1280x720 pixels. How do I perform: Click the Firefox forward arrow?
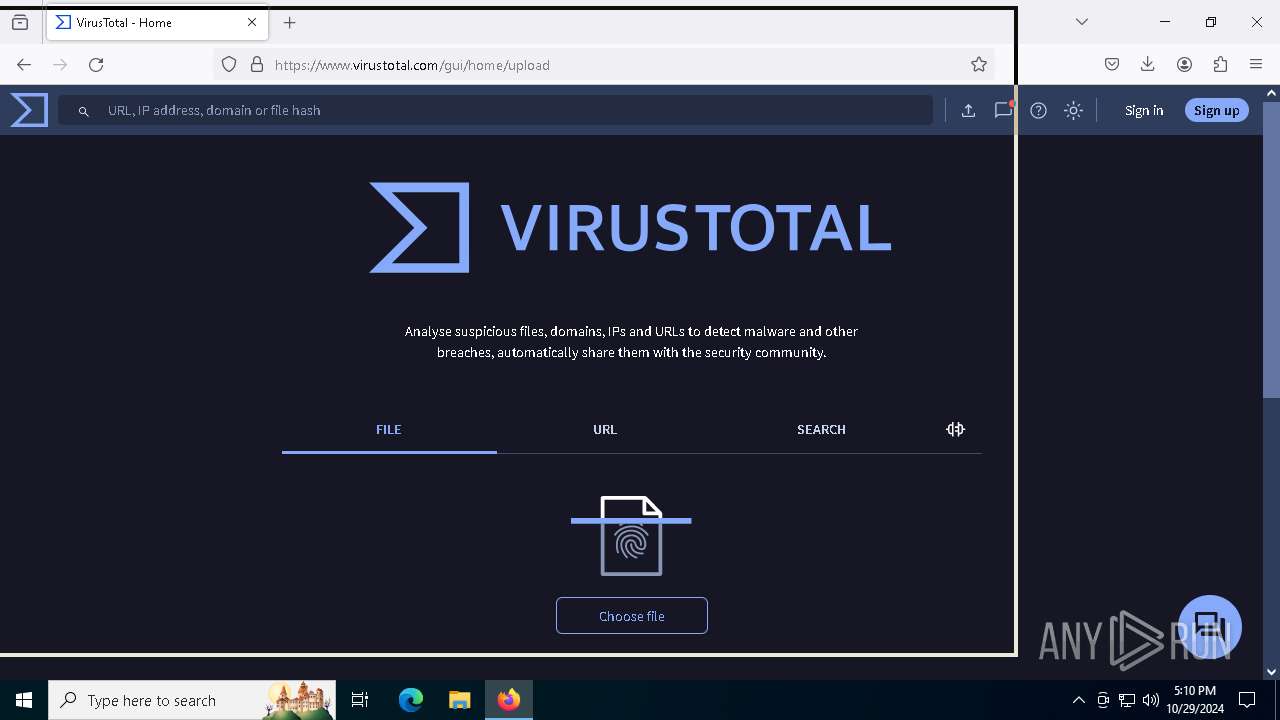click(60, 65)
